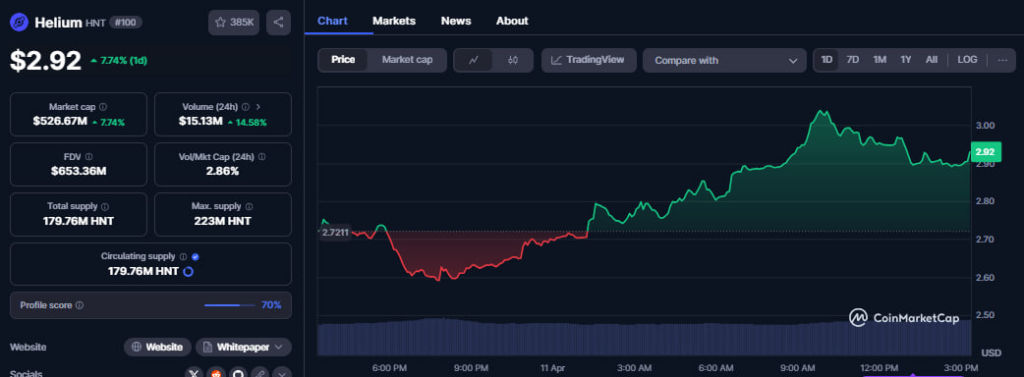The image size is (1024, 377).
Task: Open the Compare with dropdown
Action: click(x=725, y=60)
